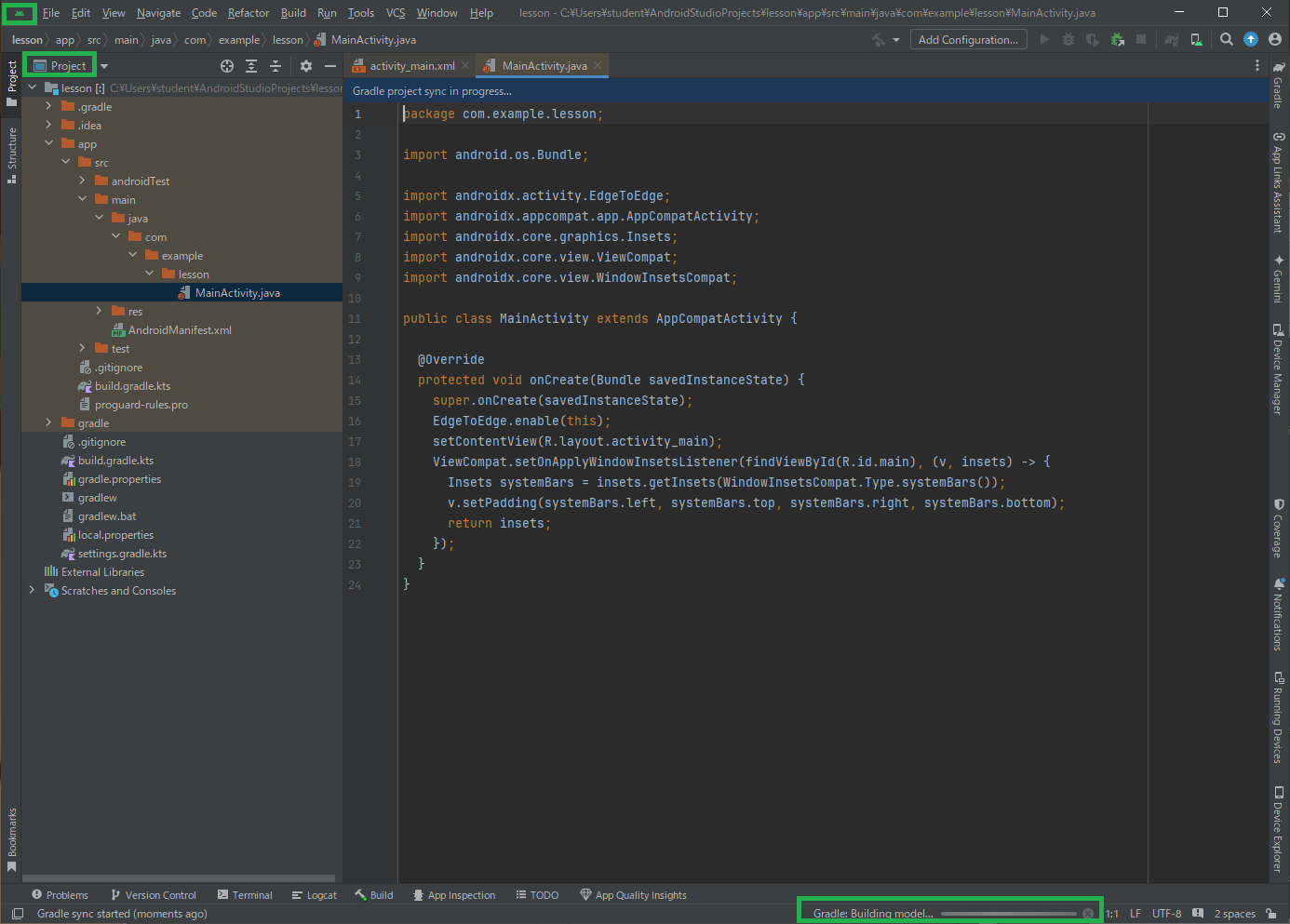The width and height of the screenshot is (1290, 924).
Task: Expand the .idea folder
Action: (x=48, y=125)
